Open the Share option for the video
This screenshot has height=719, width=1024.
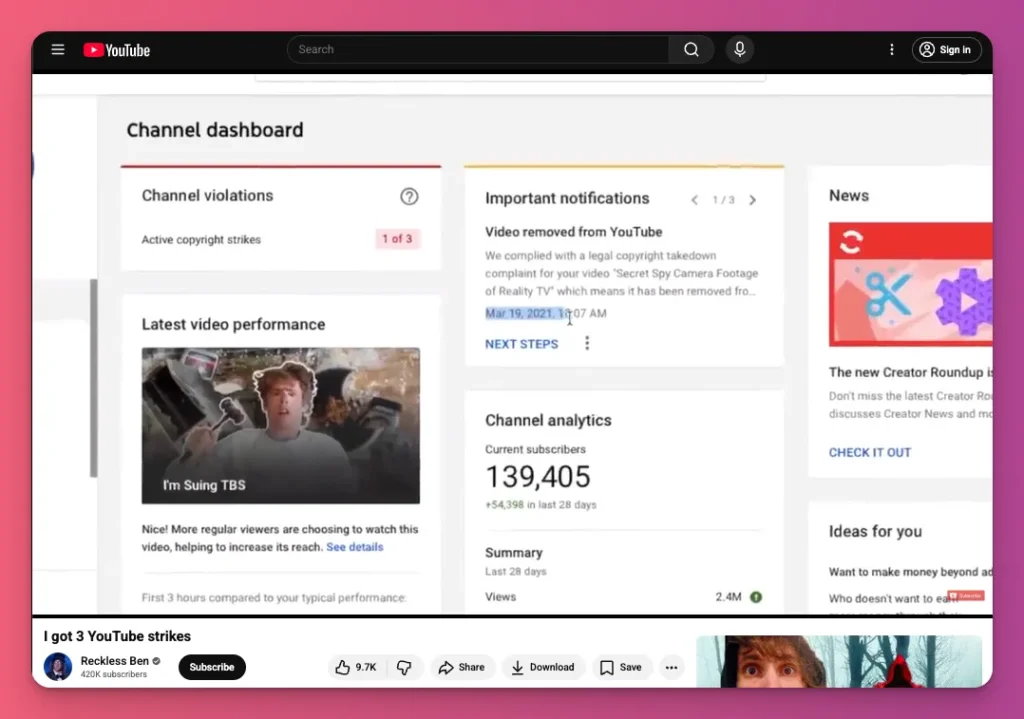click(462, 666)
